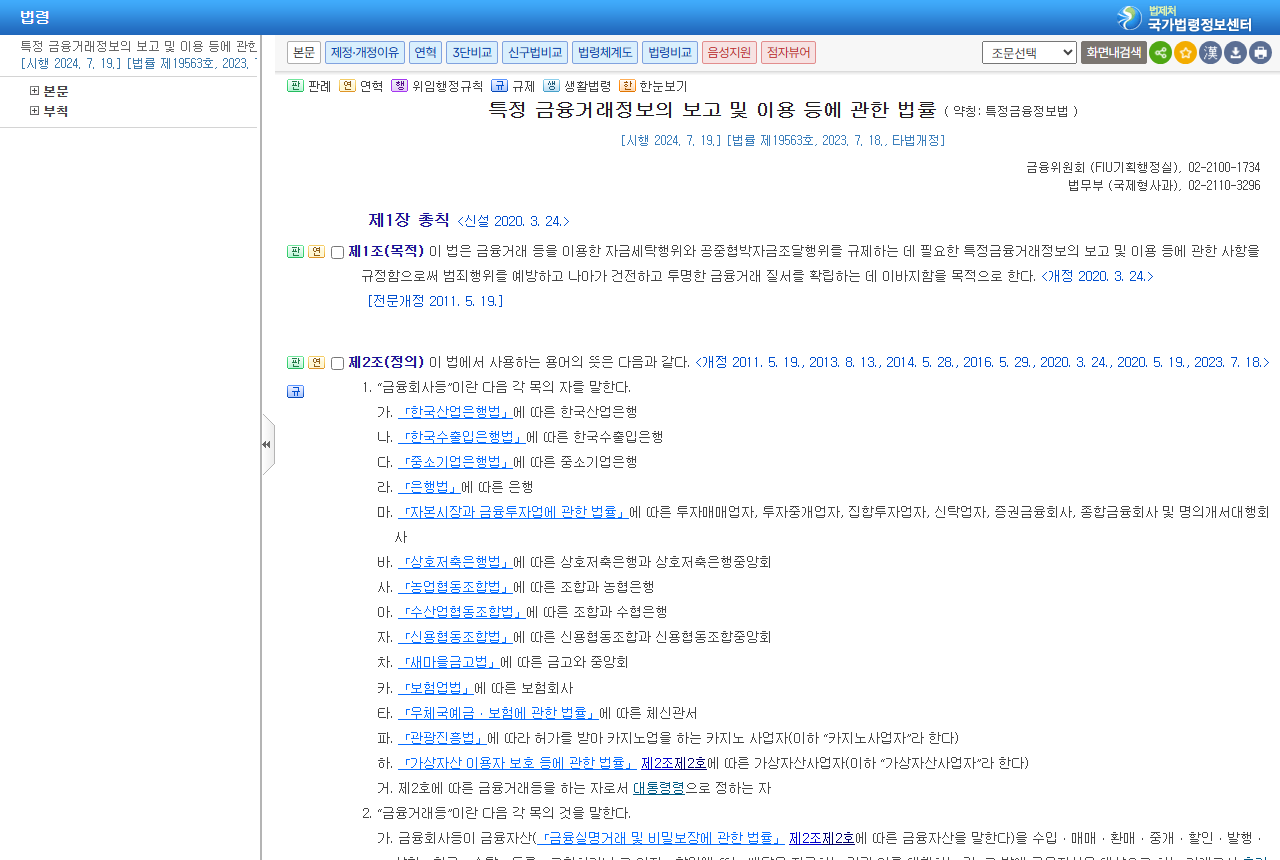This screenshot has height=860, width=1280.
Task: Open 「은행법」 link
Action: point(429,487)
